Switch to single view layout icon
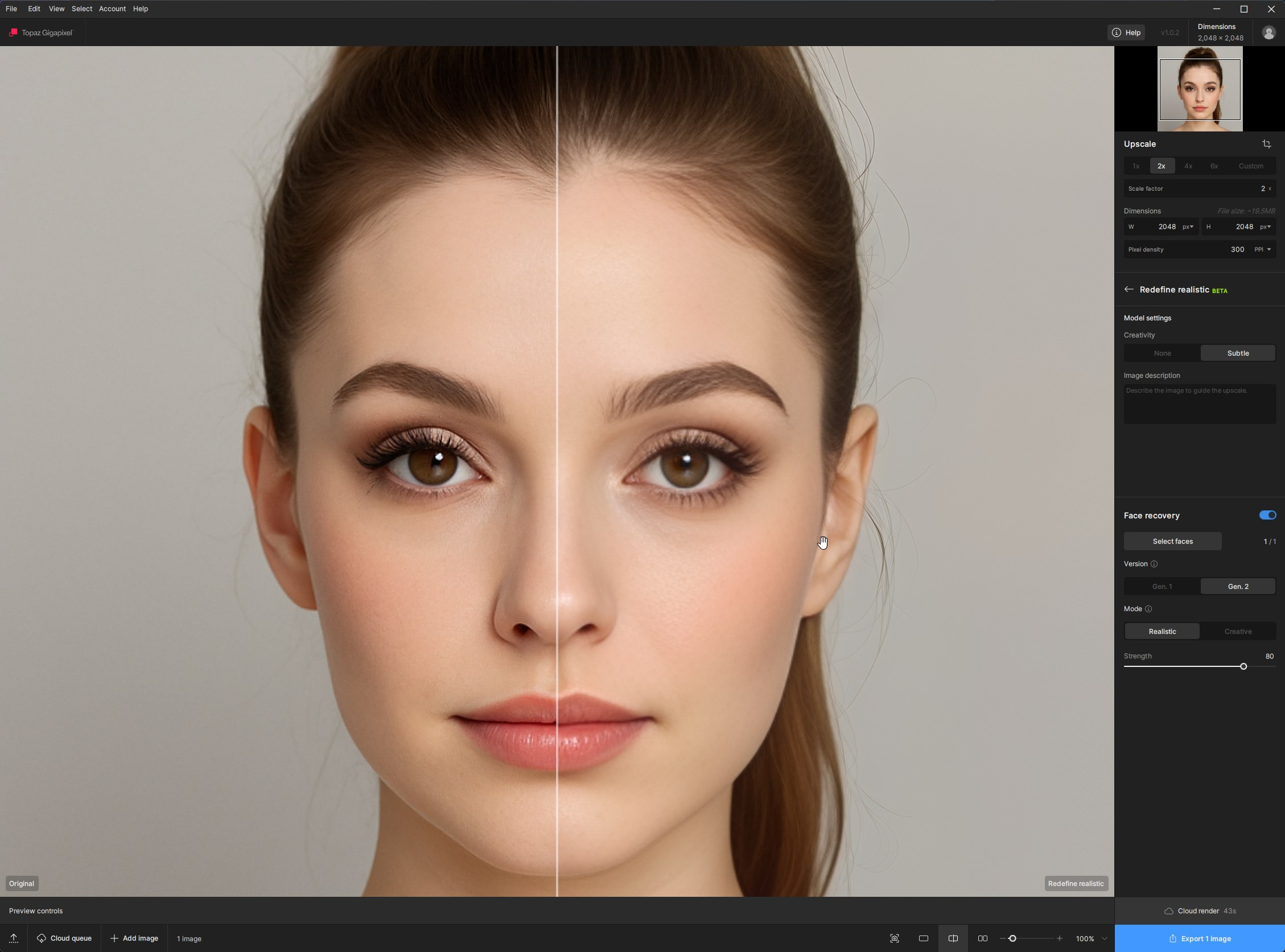Viewport: 1285px width, 952px height. pyautogui.click(x=923, y=938)
